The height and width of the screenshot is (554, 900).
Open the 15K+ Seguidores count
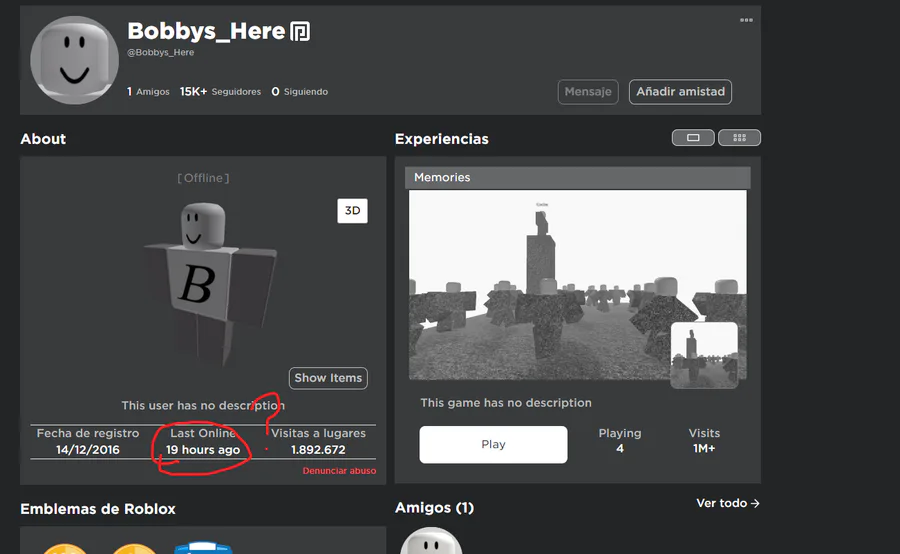tap(220, 92)
